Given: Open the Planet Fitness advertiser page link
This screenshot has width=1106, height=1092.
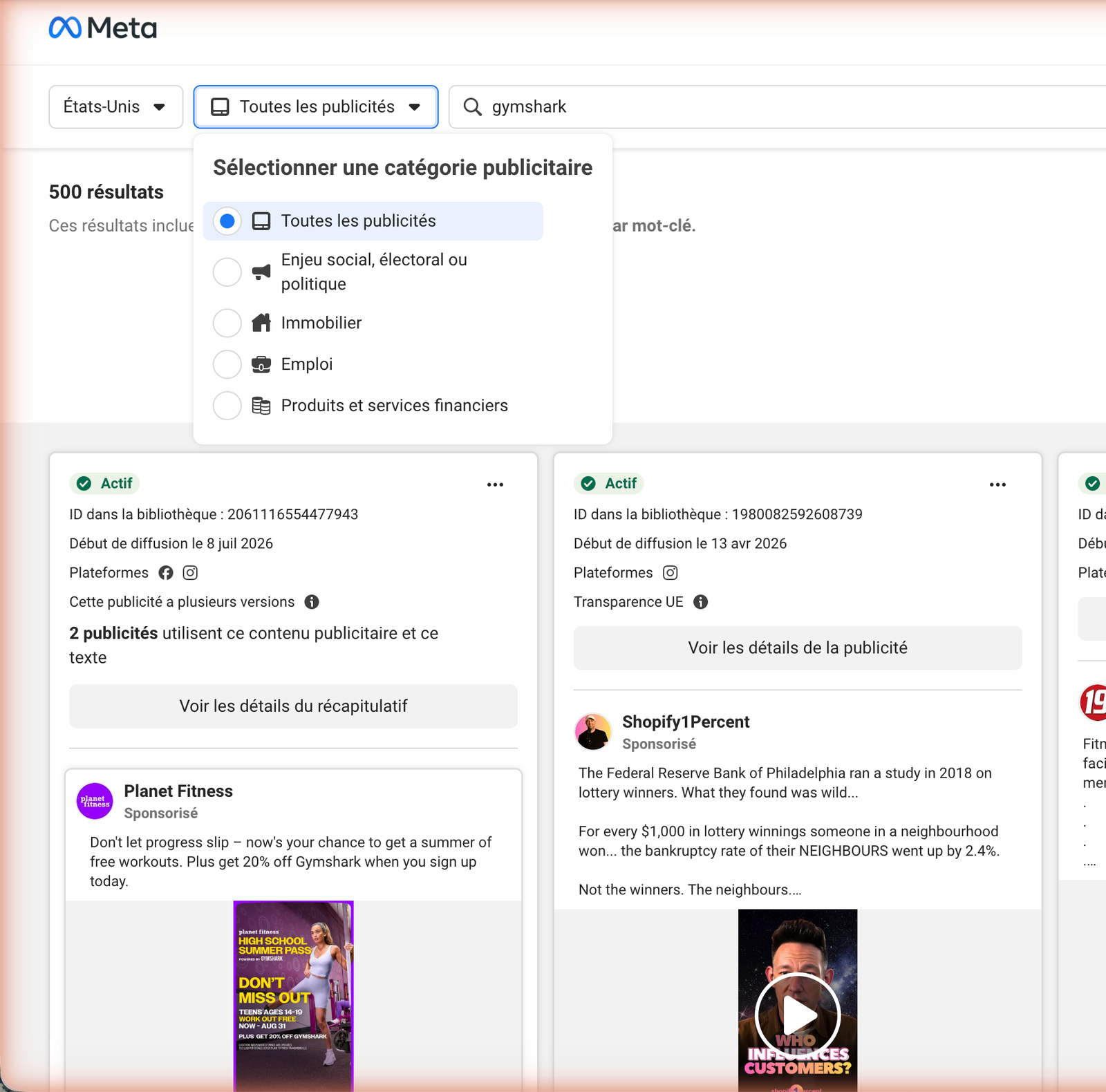Looking at the screenshot, I should pyautogui.click(x=178, y=791).
